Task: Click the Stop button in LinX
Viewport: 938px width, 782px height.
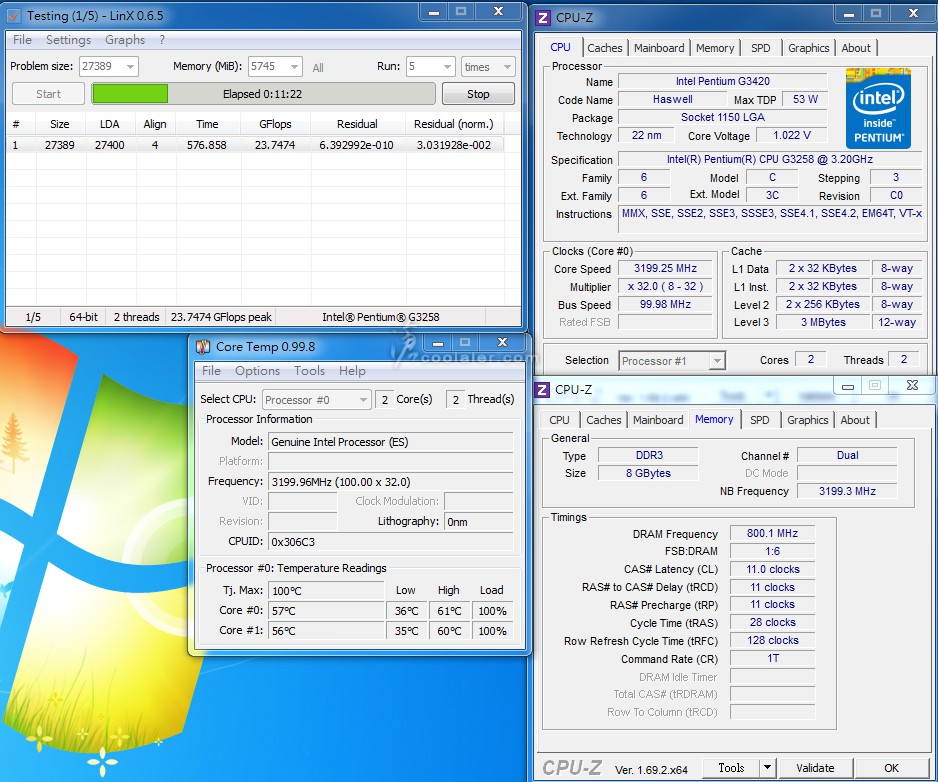Action: click(478, 94)
